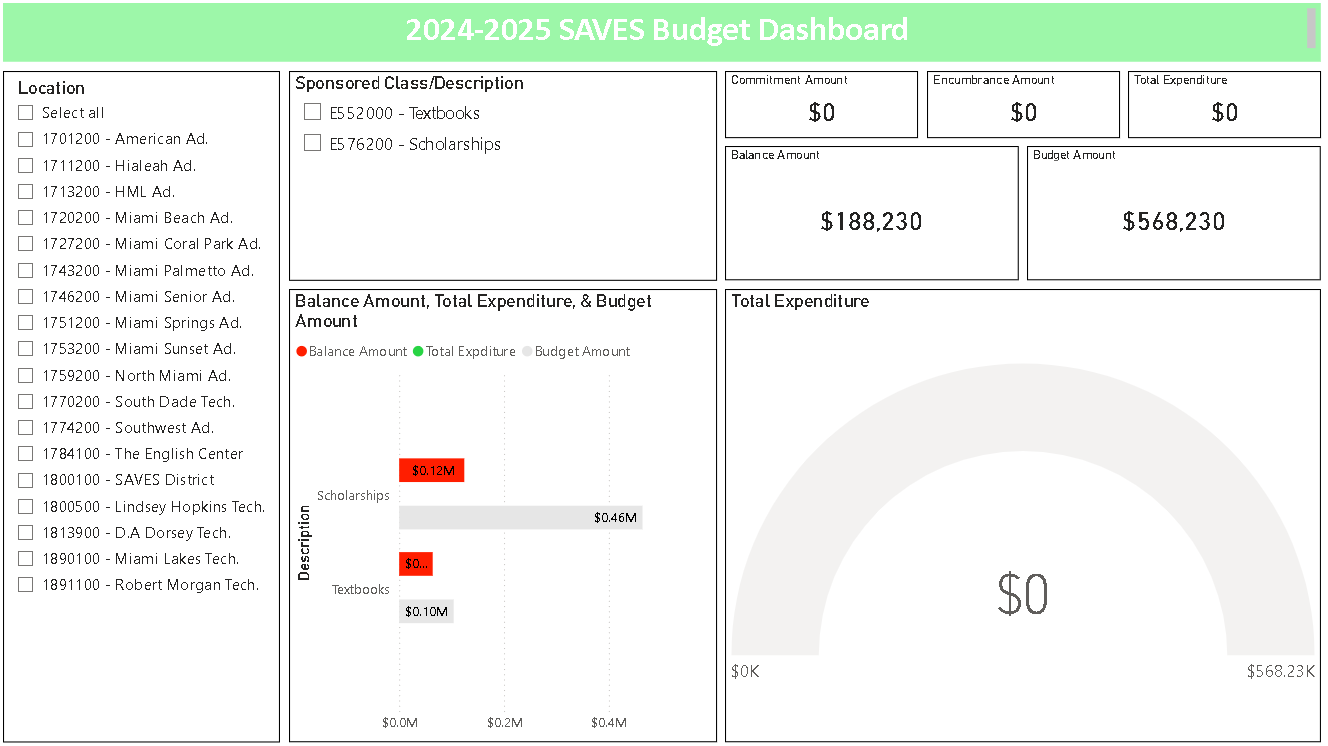
Task: Check 1746200 - Miami Senior Ad.
Action: pyautogui.click(x=26, y=297)
